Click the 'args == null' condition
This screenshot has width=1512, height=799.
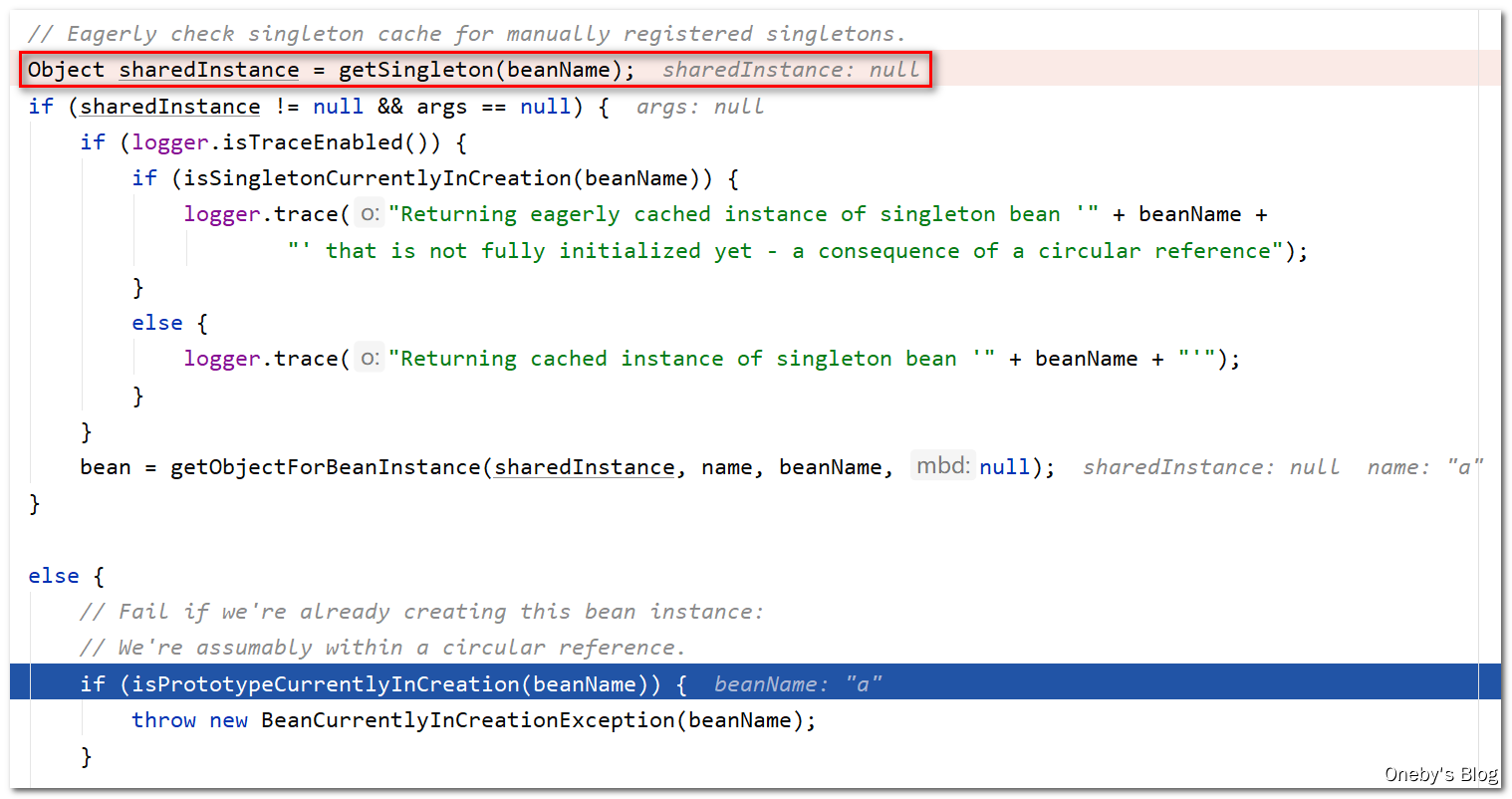(x=493, y=107)
